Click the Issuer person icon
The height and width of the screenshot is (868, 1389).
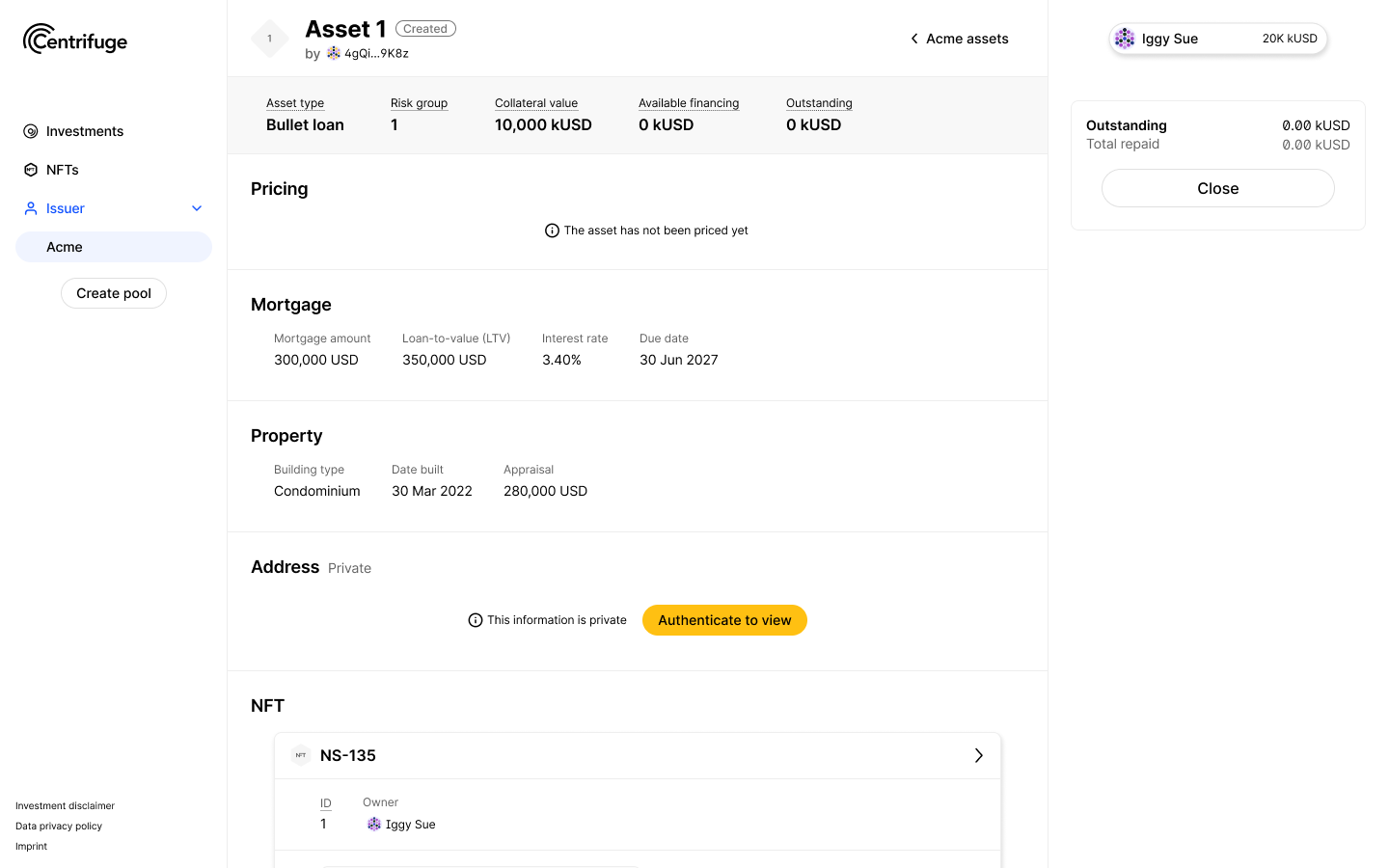tap(31, 208)
